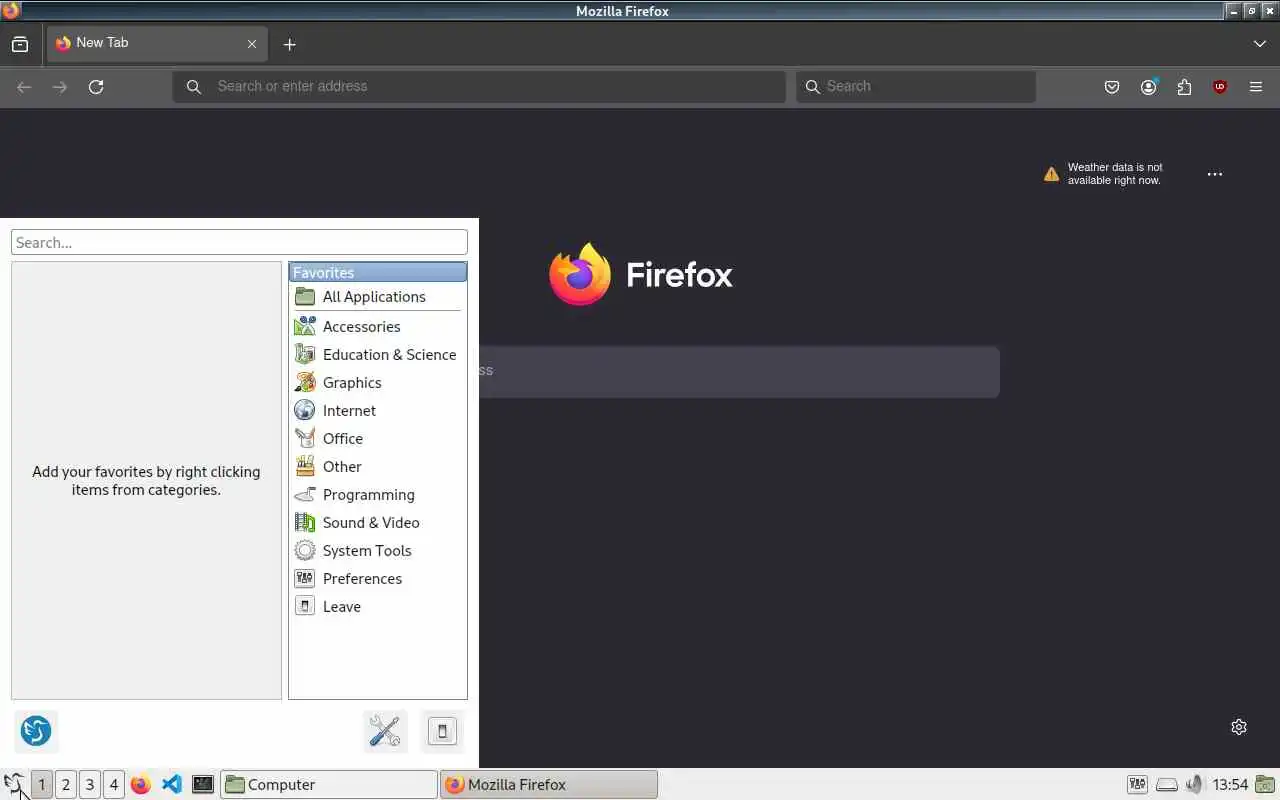The height and width of the screenshot is (800, 1280).
Task: Click the 13:54 clock
Action: click(1230, 785)
